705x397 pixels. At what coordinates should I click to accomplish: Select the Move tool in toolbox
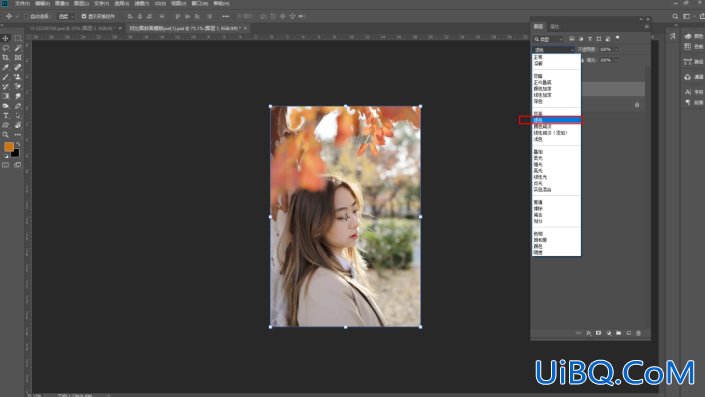(6, 38)
